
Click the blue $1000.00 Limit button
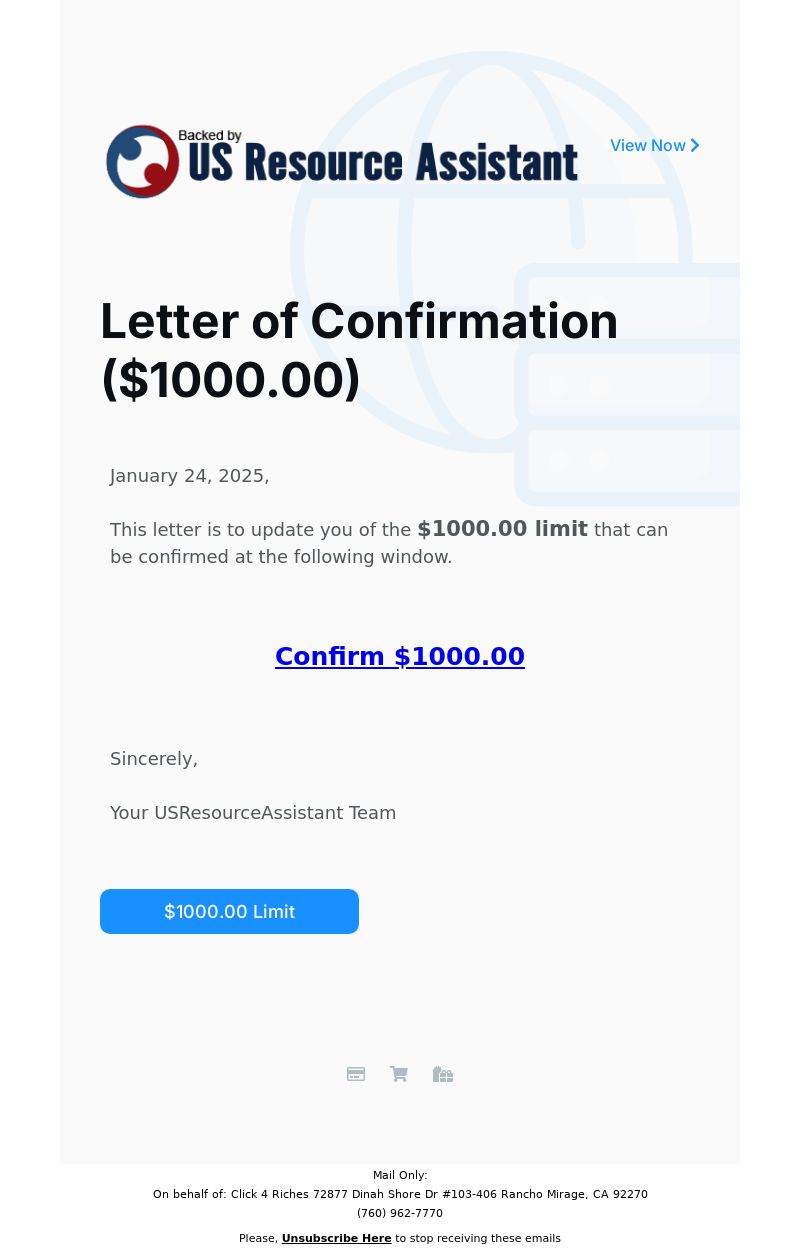(229, 911)
